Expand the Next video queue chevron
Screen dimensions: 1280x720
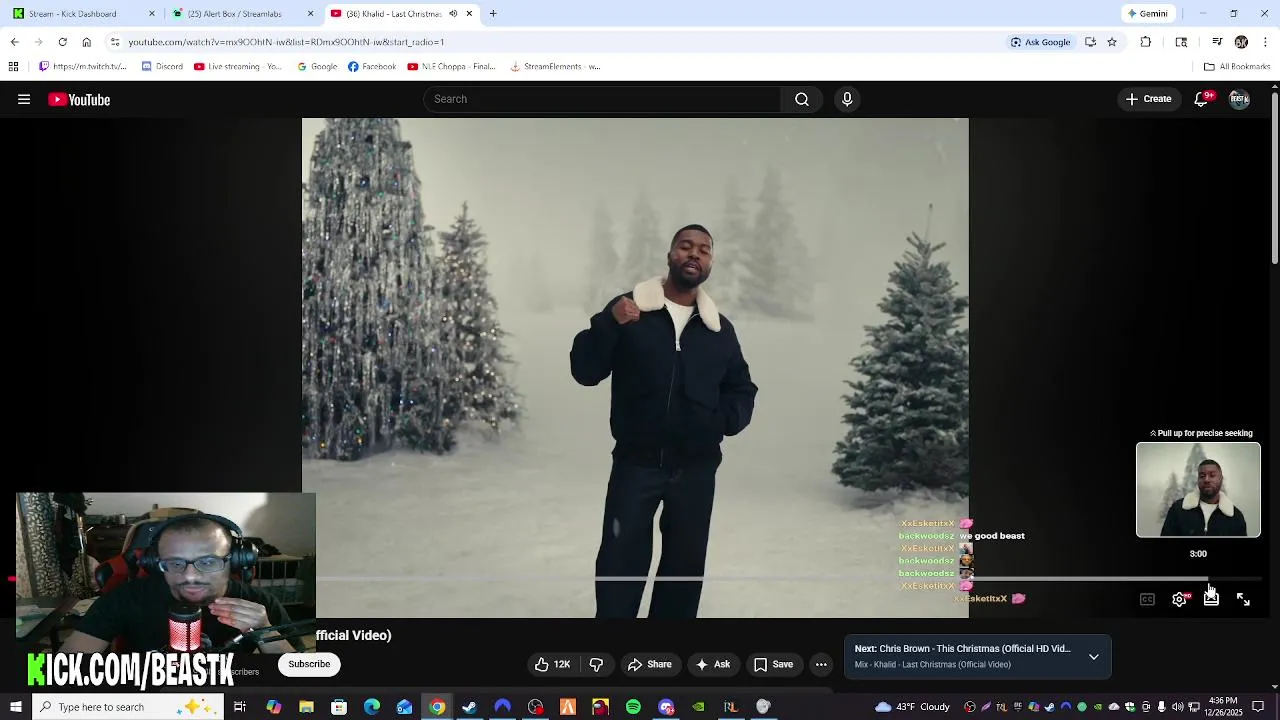(1094, 657)
